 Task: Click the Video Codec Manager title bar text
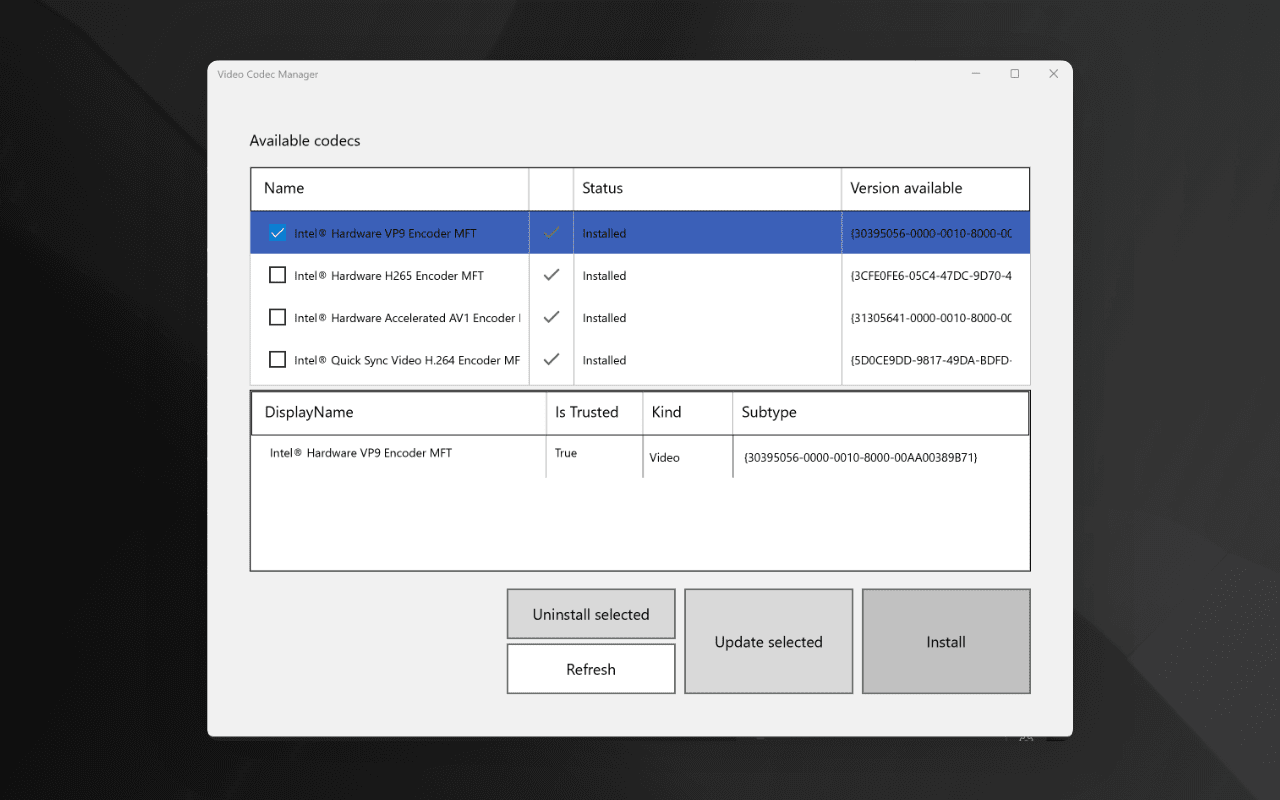click(x=268, y=74)
